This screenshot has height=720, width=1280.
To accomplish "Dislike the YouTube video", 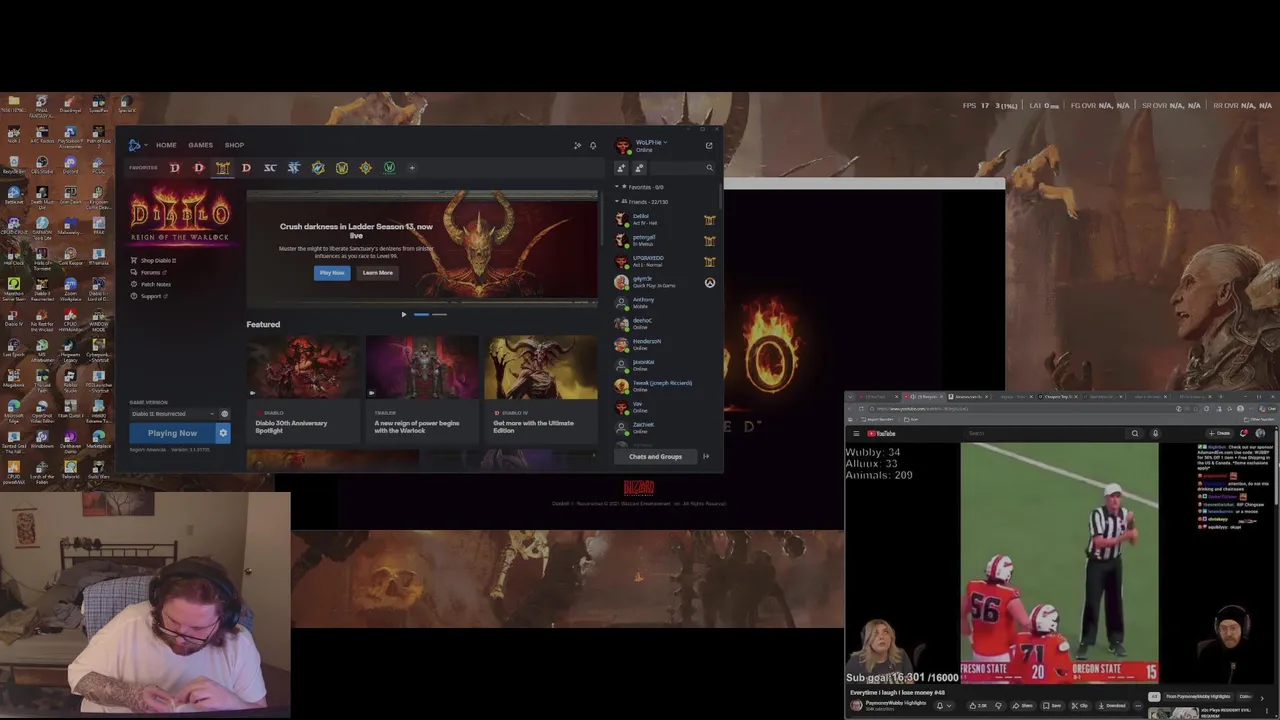I will pyautogui.click(x=998, y=706).
